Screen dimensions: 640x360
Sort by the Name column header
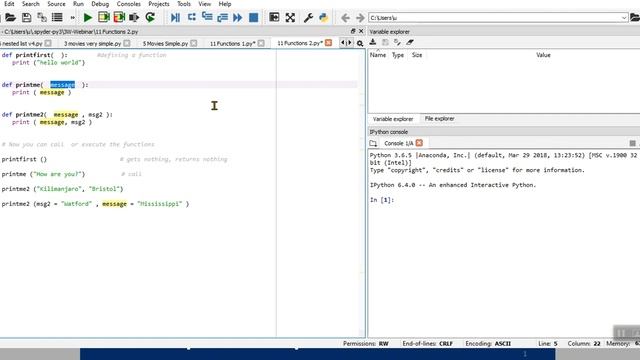pyautogui.click(x=378, y=55)
